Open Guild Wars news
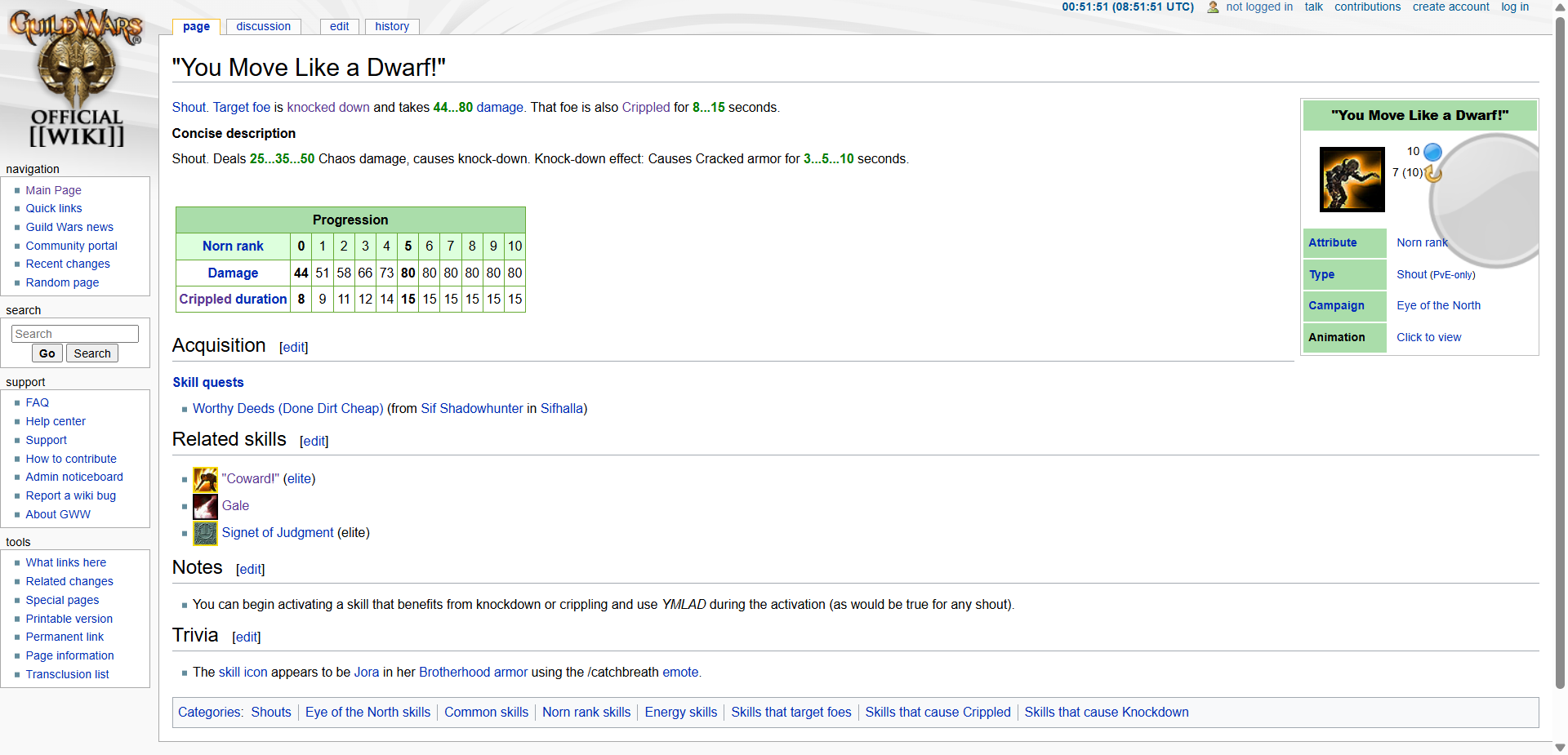The height and width of the screenshot is (755, 1568). click(69, 227)
